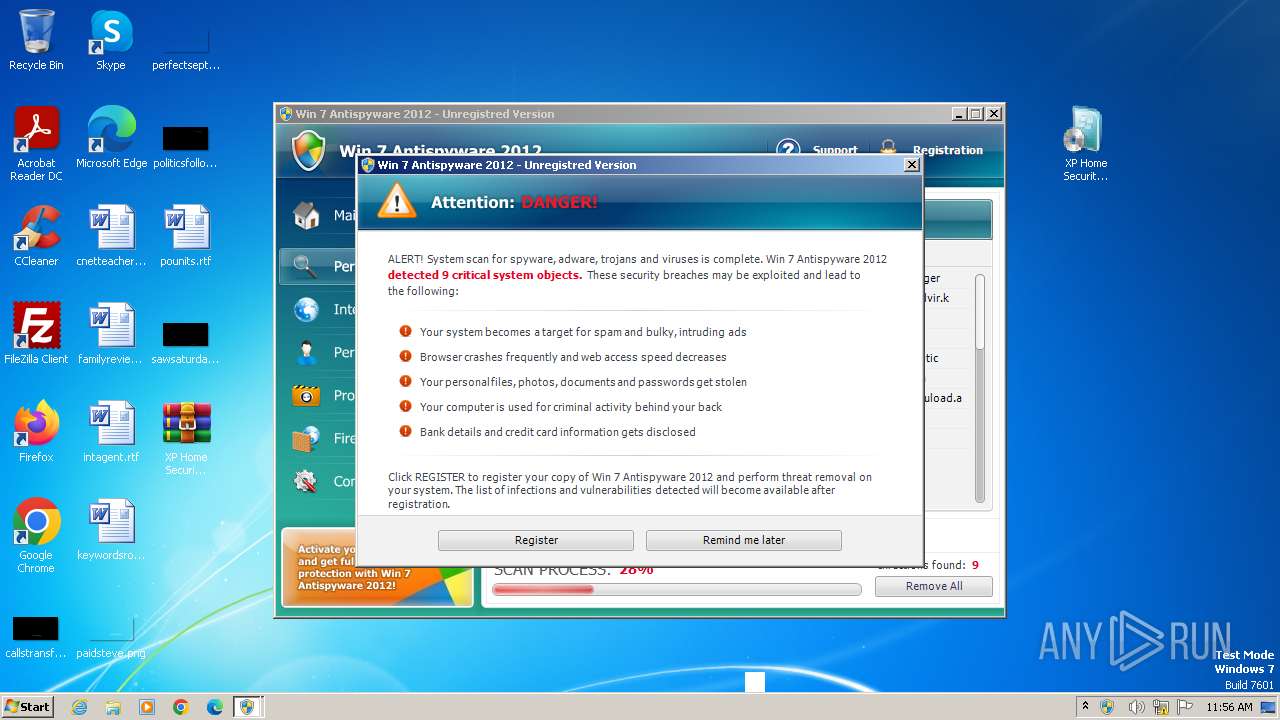Select the globe Internet icon in sidebar
This screenshot has width=1280, height=720.
(x=306, y=309)
